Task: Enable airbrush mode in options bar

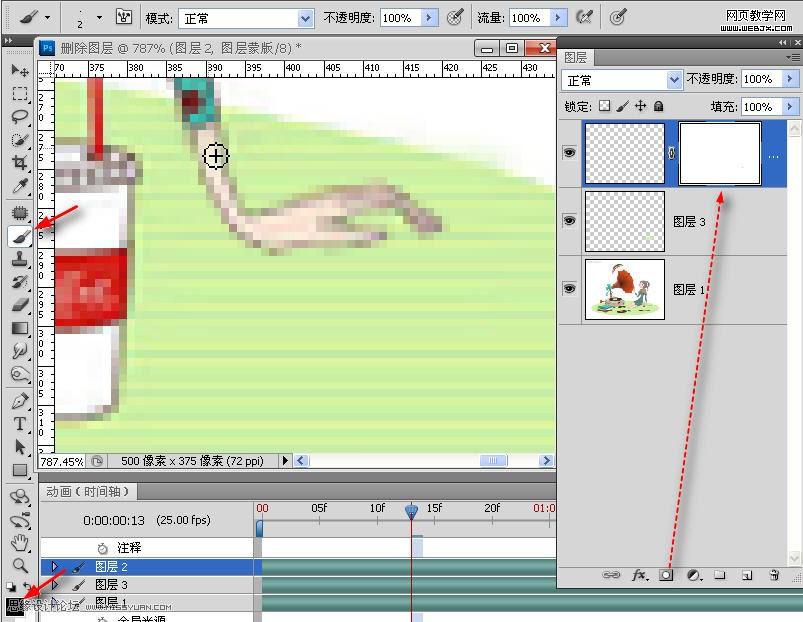Action: [x=584, y=18]
